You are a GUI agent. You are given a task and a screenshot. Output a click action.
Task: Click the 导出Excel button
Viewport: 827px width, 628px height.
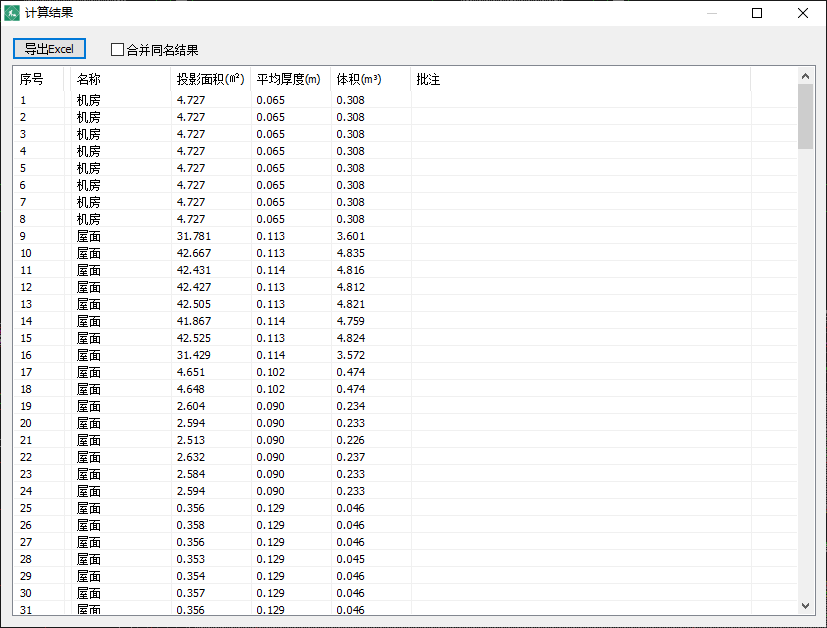click(49, 49)
